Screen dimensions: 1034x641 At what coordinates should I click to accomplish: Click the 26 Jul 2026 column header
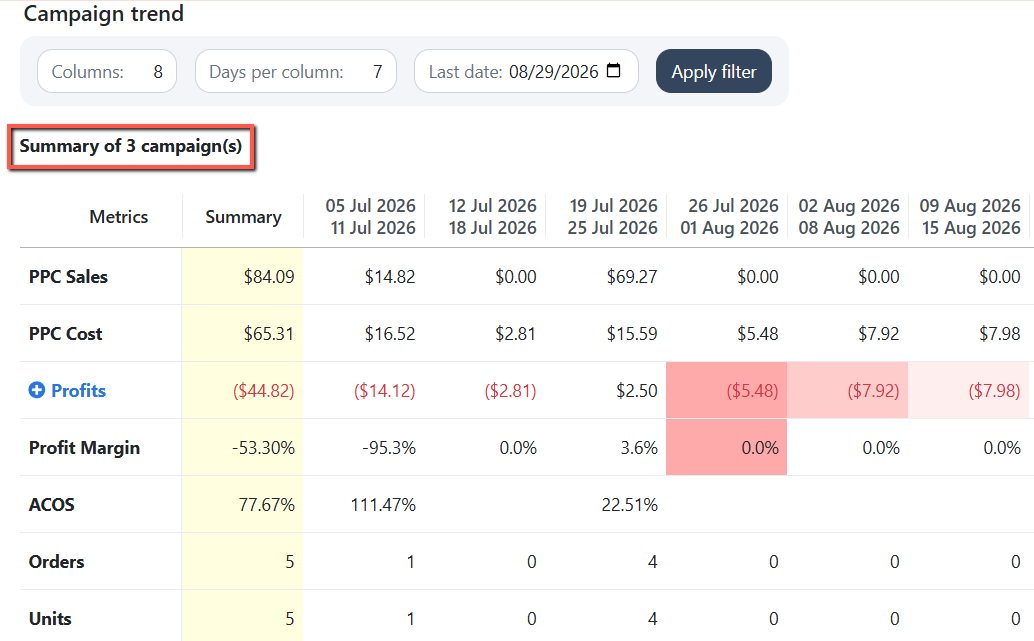click(727, 217)
